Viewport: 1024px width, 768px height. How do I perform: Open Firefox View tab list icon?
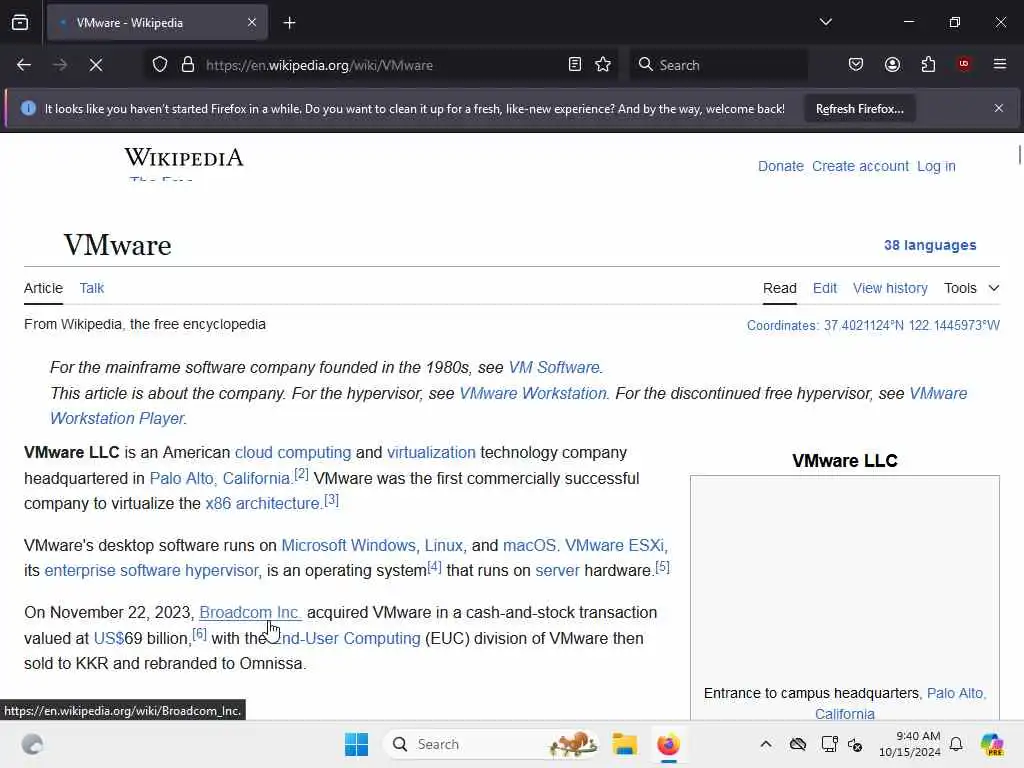[20, 22]
